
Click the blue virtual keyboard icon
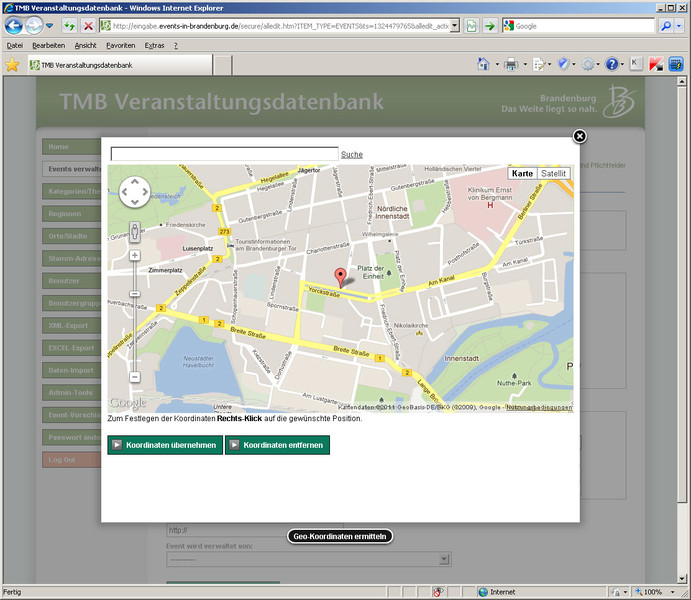click(676, 64)
